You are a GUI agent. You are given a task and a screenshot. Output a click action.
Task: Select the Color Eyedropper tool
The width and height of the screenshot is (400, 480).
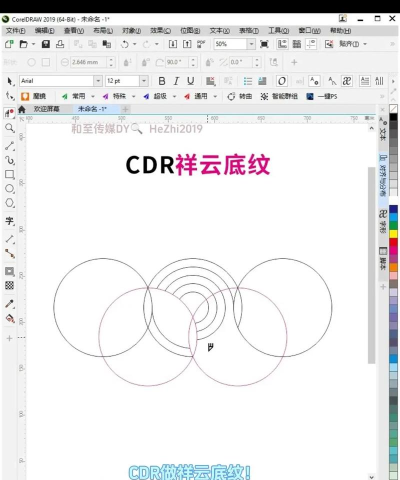point(10,304)
